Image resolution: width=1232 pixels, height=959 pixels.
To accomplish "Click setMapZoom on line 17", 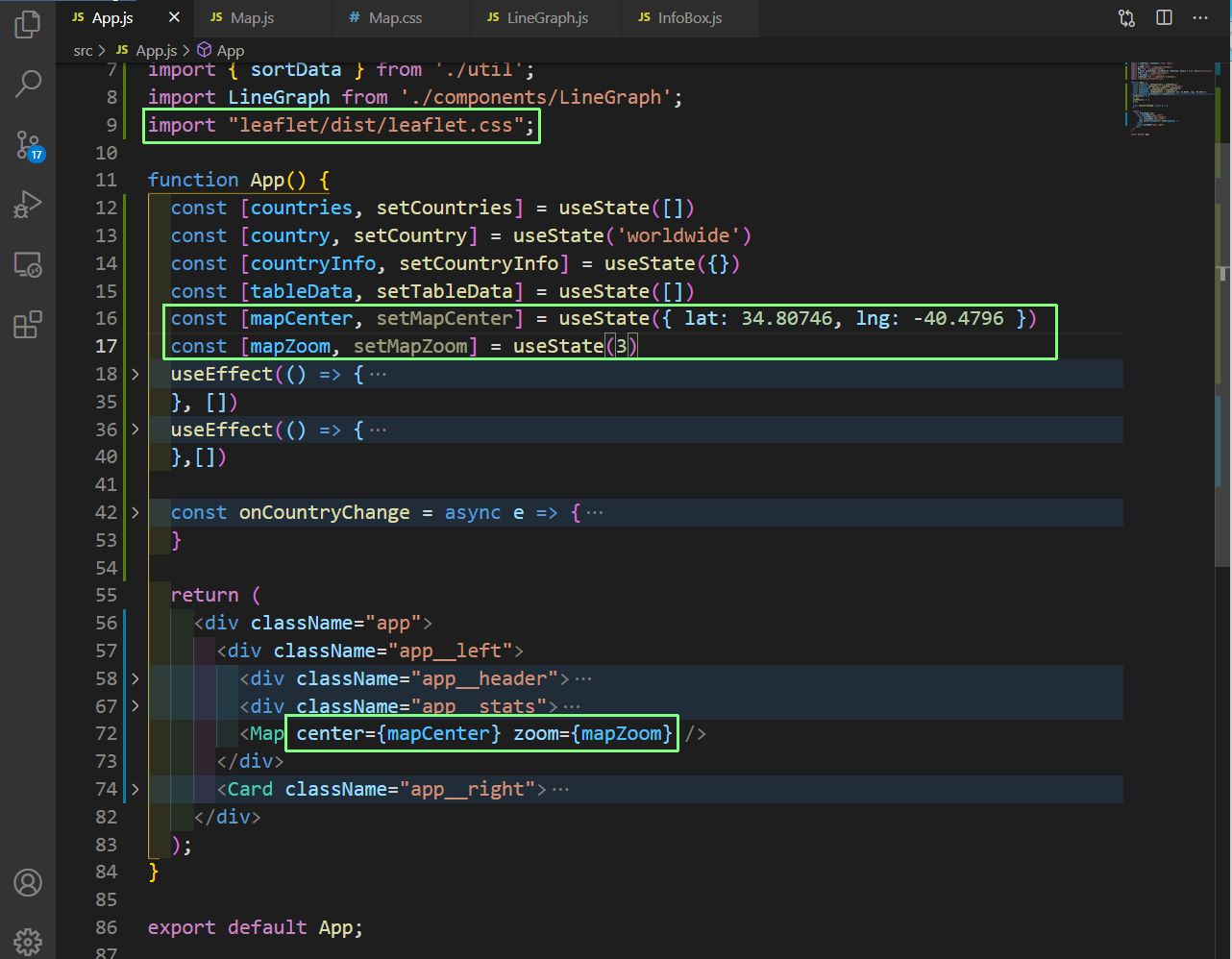I will [x=410, y=346].
